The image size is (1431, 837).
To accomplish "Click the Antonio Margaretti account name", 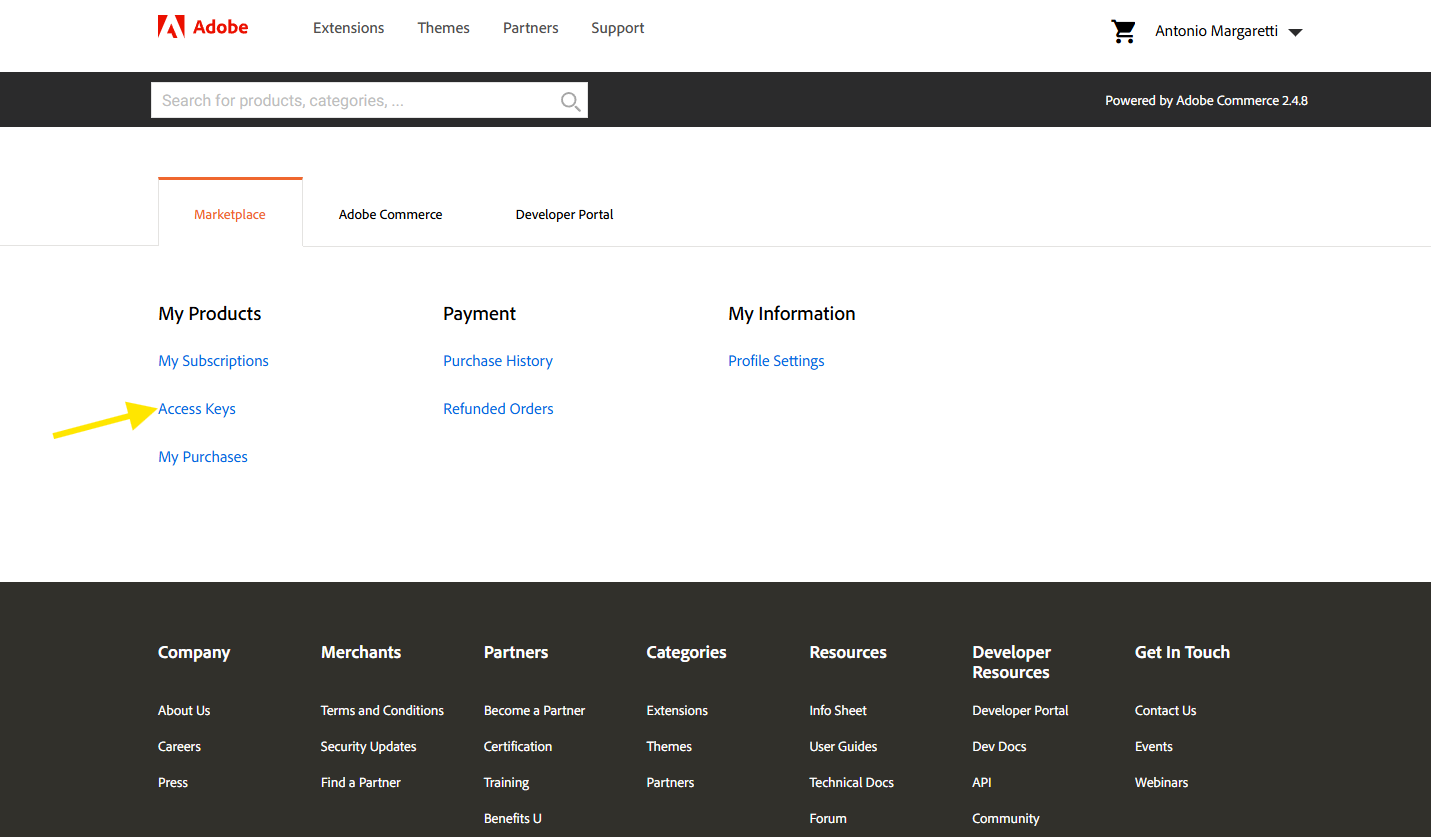I will coord(1216,31).
